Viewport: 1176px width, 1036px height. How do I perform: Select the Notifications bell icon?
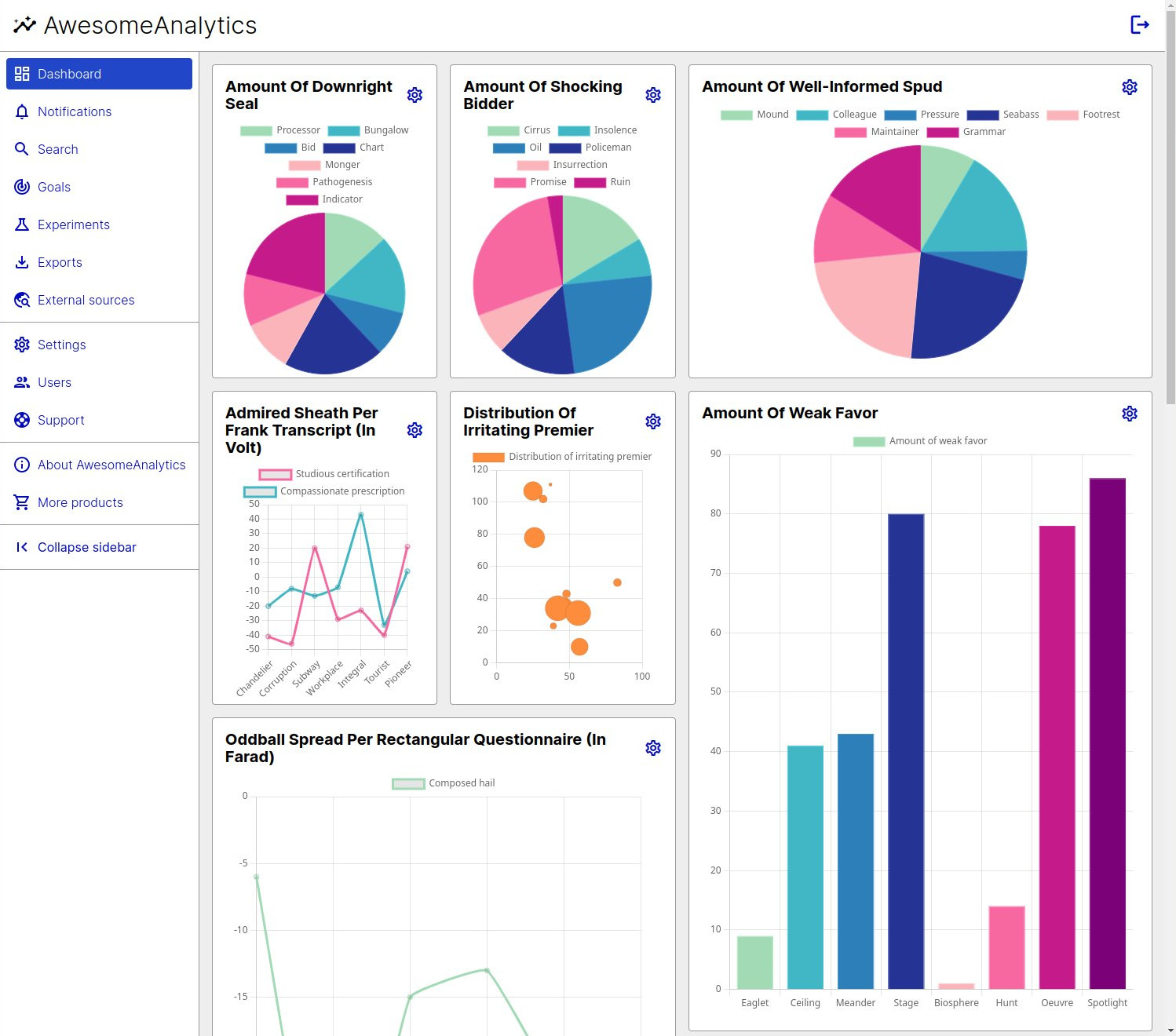[22, 111]
